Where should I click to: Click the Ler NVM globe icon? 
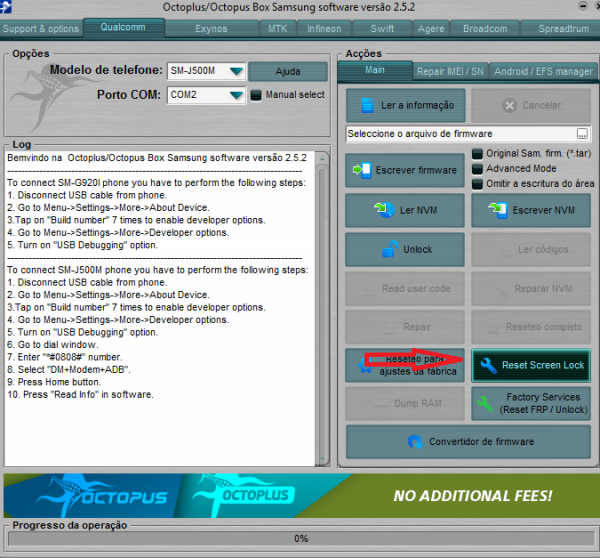click(384, 210)
